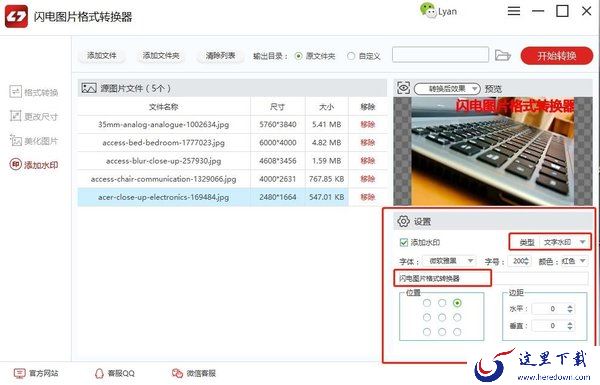
Task: Click the 添加文件夹 button
Action: pyautogui.click(x=161, y=55)
